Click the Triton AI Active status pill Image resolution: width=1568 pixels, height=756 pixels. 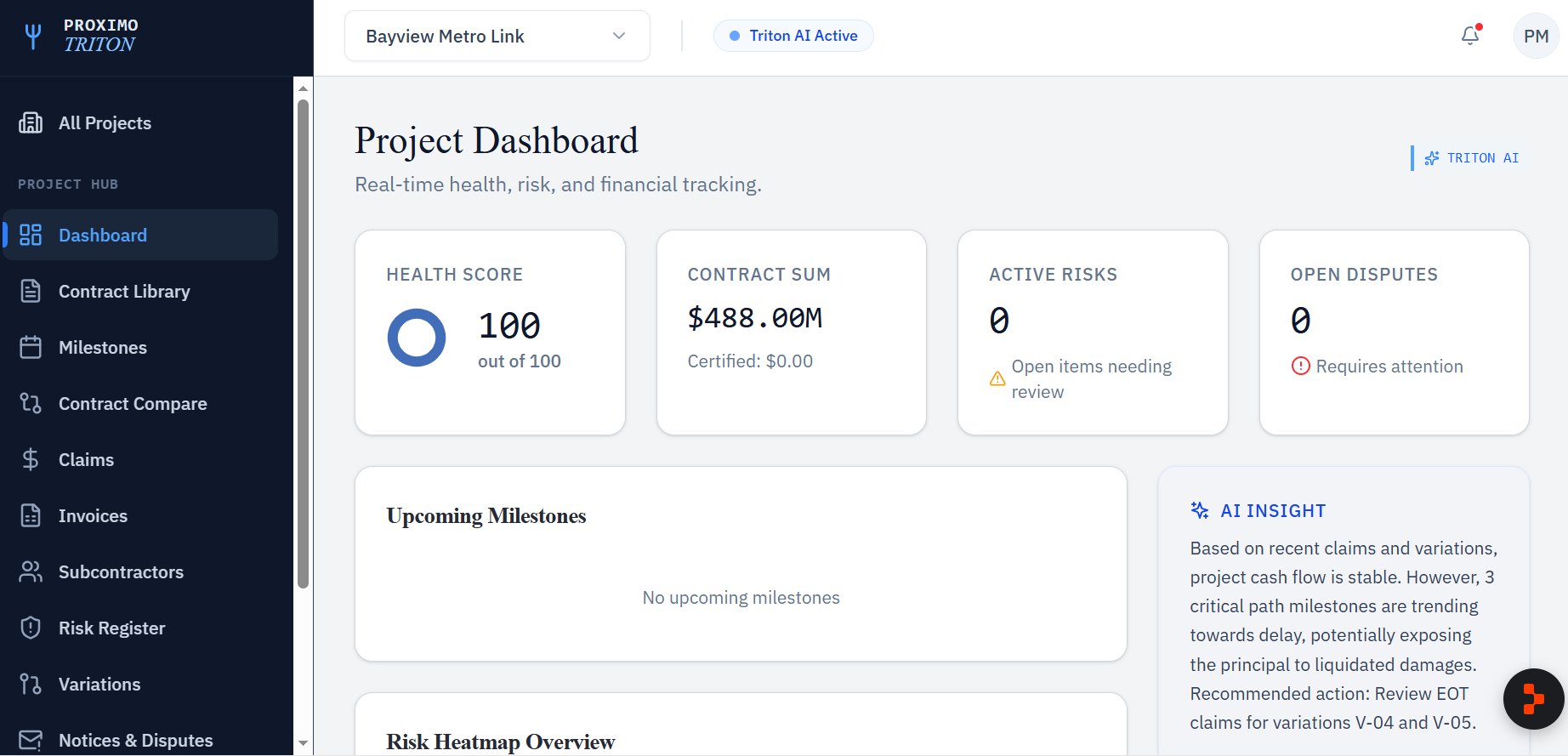tap(793, 36)
